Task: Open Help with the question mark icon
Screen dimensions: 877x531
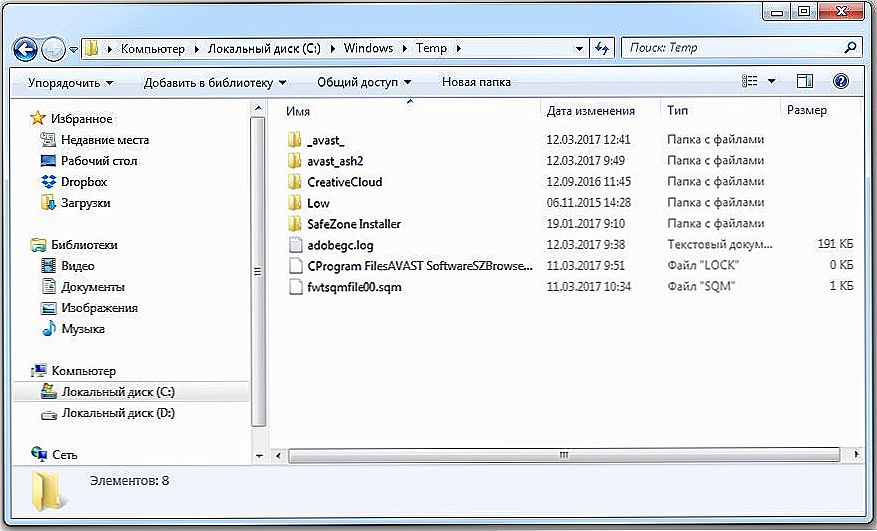Action: (841, 82)
